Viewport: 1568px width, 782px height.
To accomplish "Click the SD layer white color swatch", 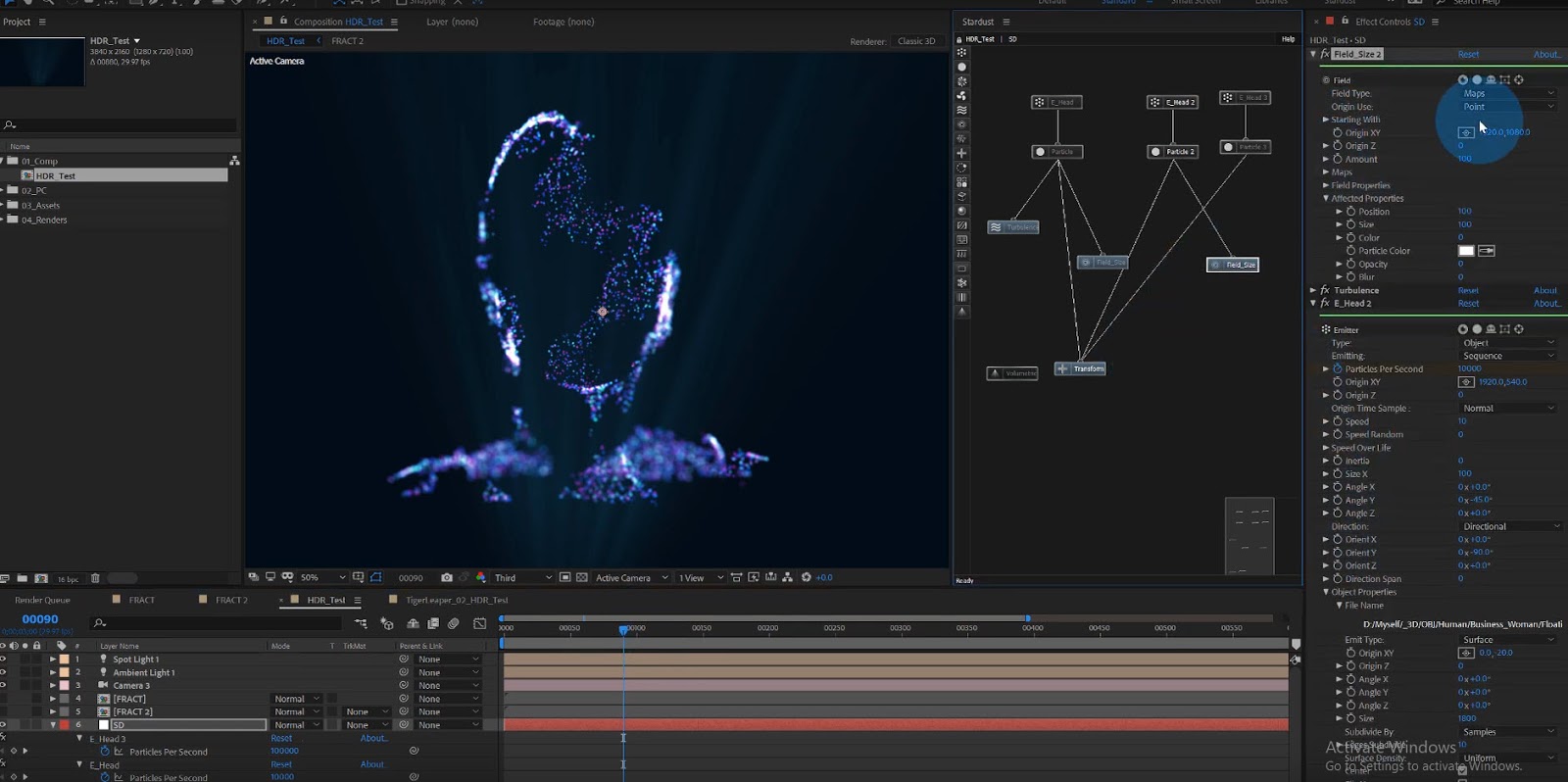I will pyautogui.click(x=104, y=725).
